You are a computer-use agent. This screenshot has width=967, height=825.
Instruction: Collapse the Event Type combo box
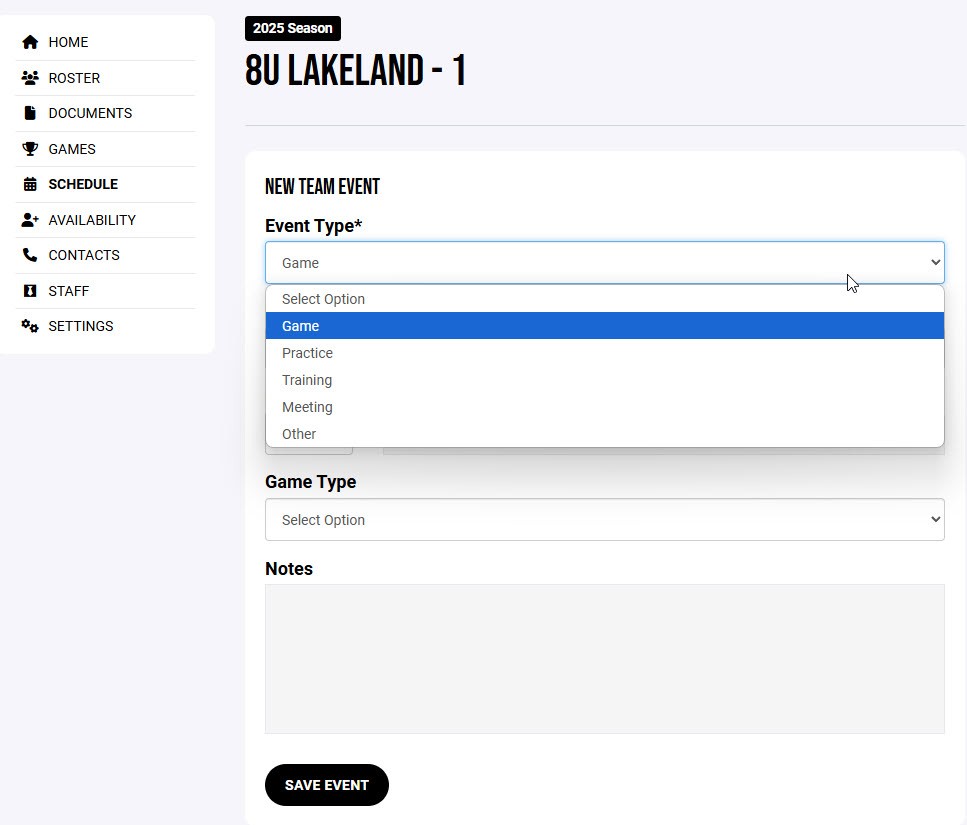point(604,263)
